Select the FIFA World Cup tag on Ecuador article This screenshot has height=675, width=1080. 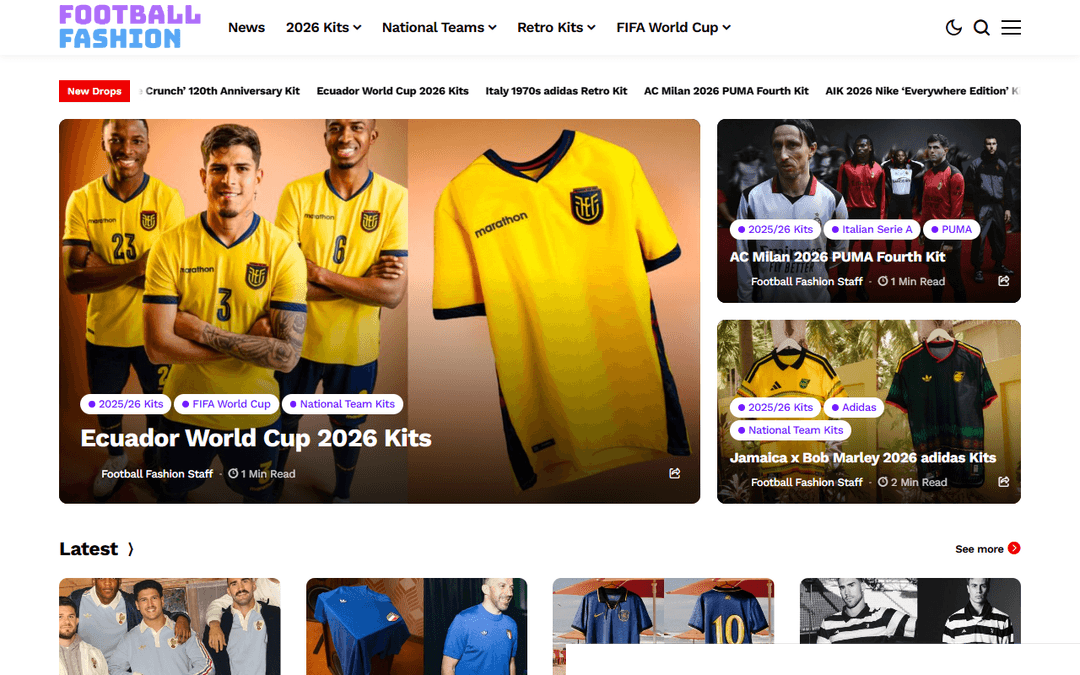click(x=226, y=404)
